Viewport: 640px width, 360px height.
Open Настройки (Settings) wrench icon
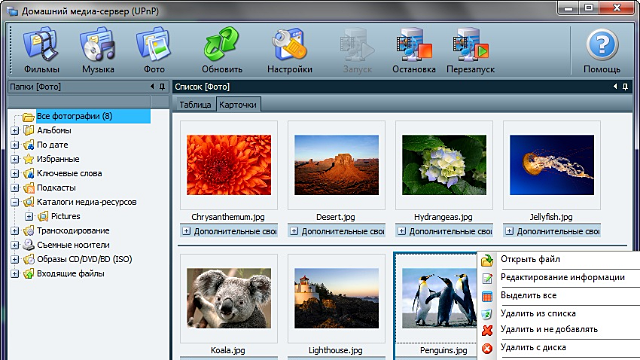(x=289, y=44)
